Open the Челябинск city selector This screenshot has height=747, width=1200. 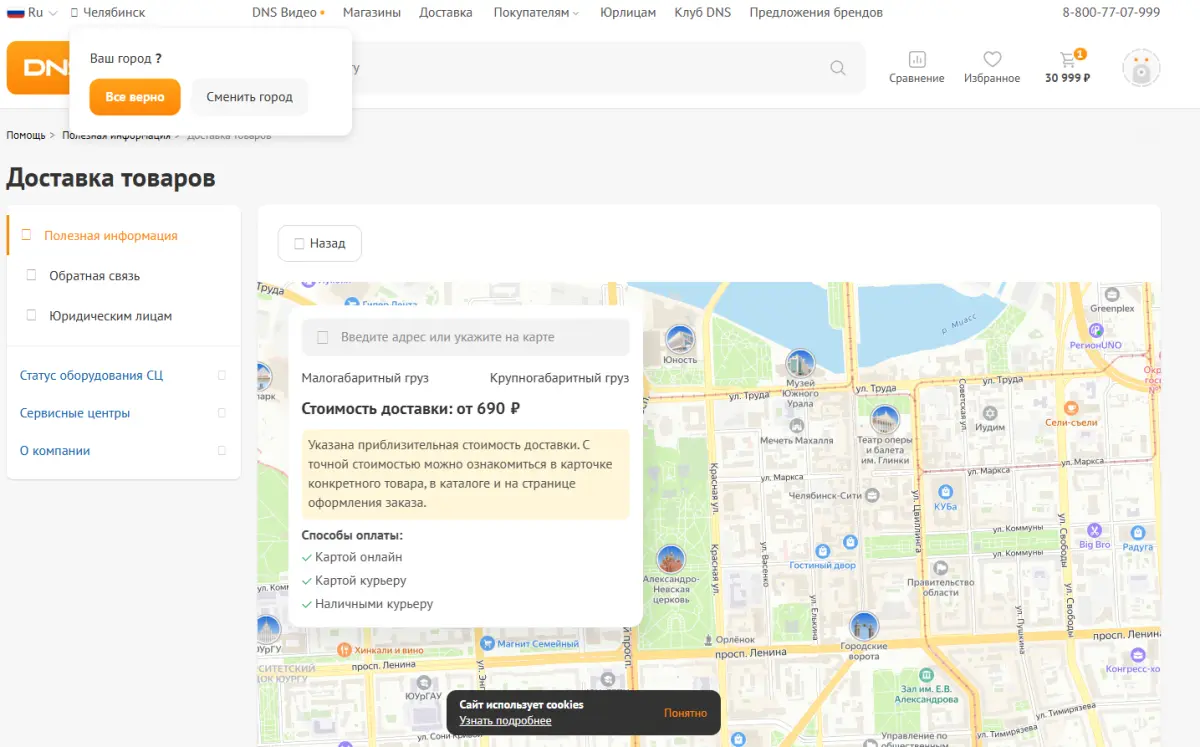tap(108, 13)
